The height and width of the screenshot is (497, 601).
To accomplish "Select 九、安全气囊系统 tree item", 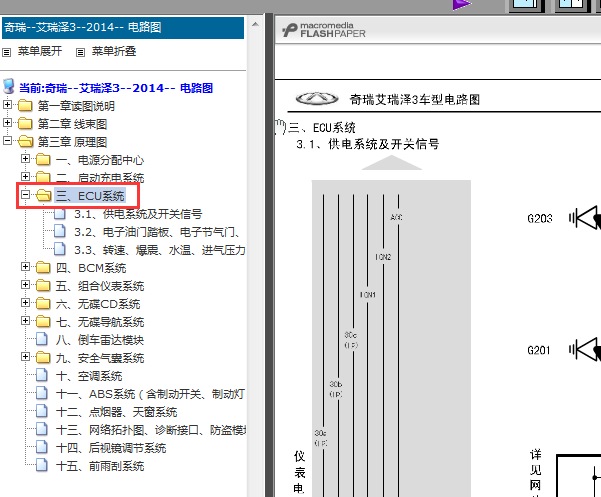I will pyautogui.click(x=100, y=358).
